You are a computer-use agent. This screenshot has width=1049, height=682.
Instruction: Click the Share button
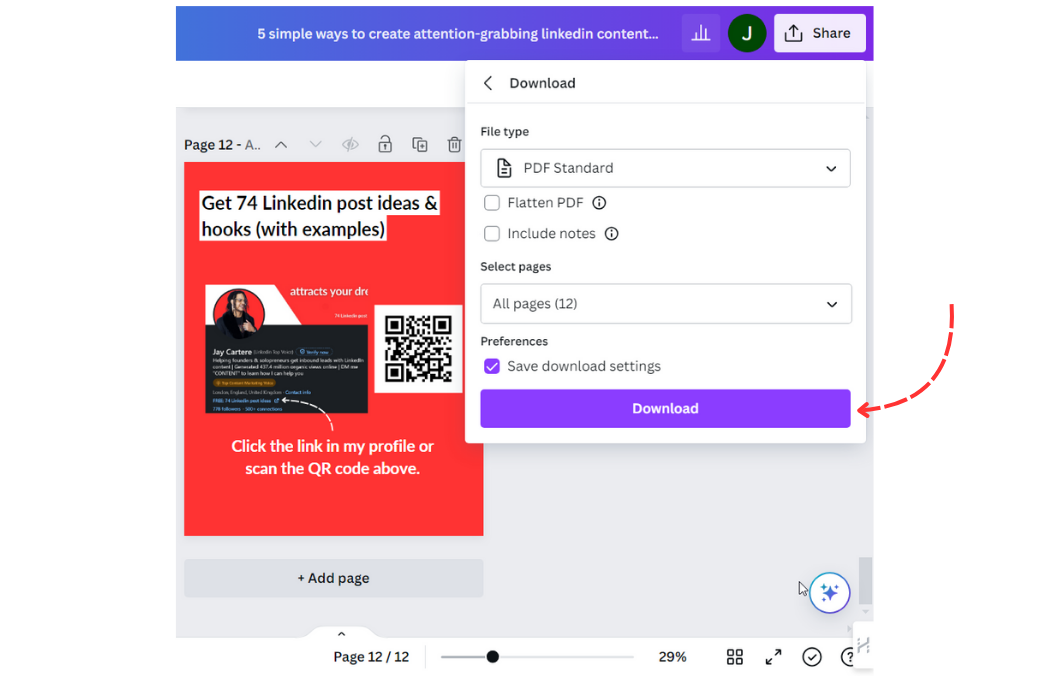820,33
